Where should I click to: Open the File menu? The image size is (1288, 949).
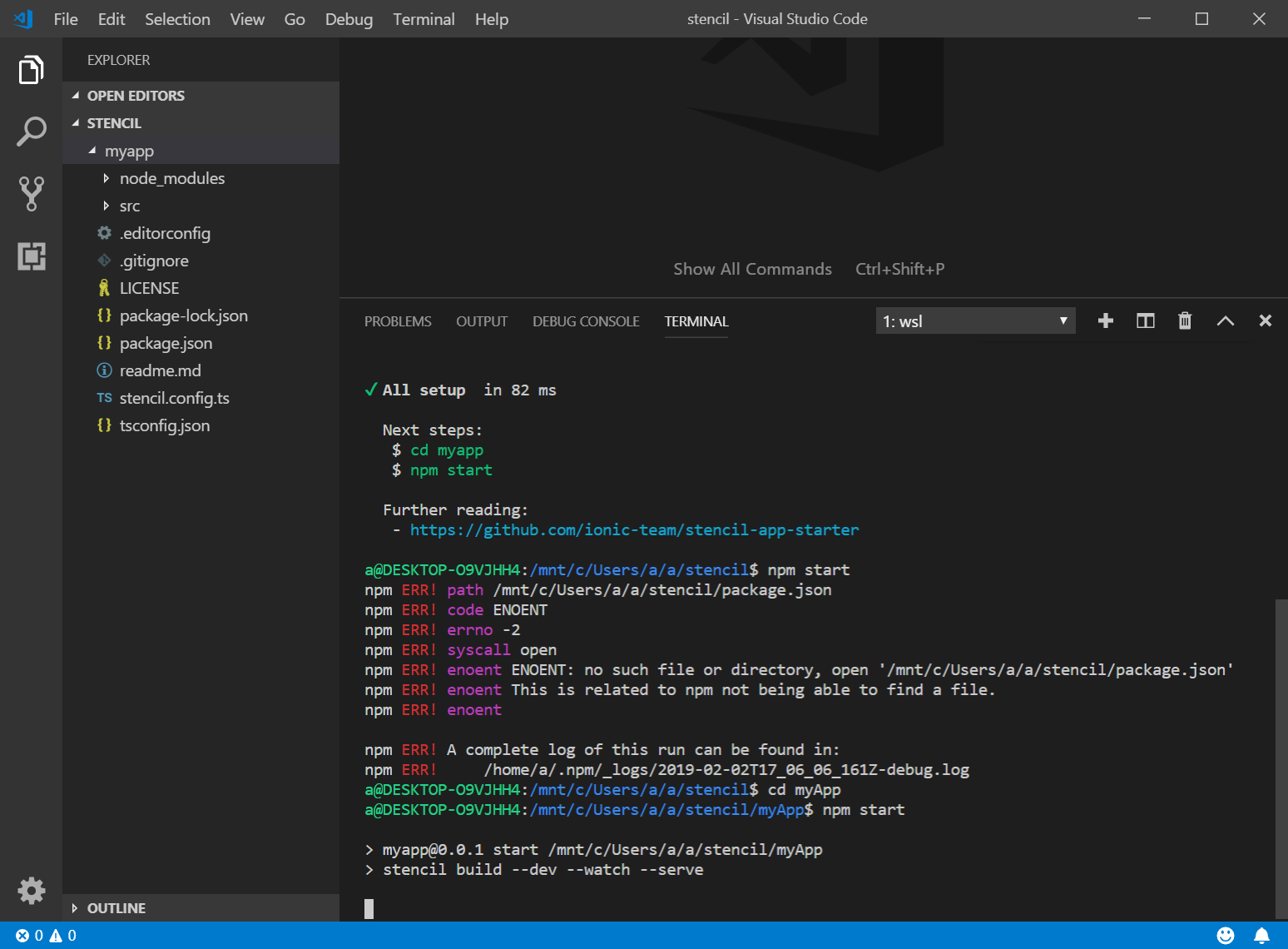tap(66, 19)
